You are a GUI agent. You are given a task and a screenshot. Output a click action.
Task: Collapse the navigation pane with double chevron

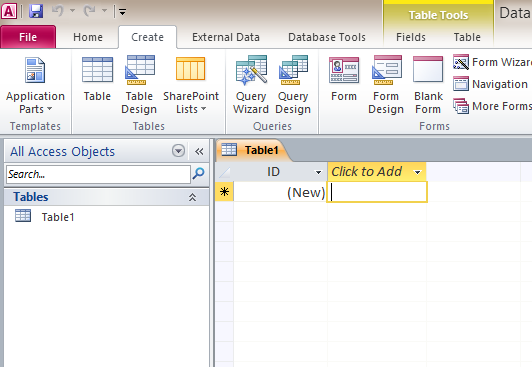click(x=199, y=151)
